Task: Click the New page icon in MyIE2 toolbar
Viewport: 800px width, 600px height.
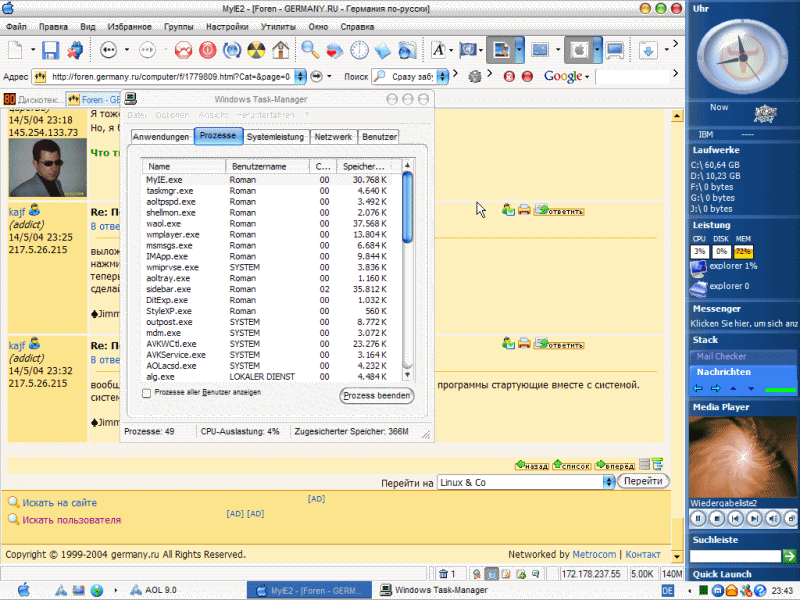Action: (16, 50)
